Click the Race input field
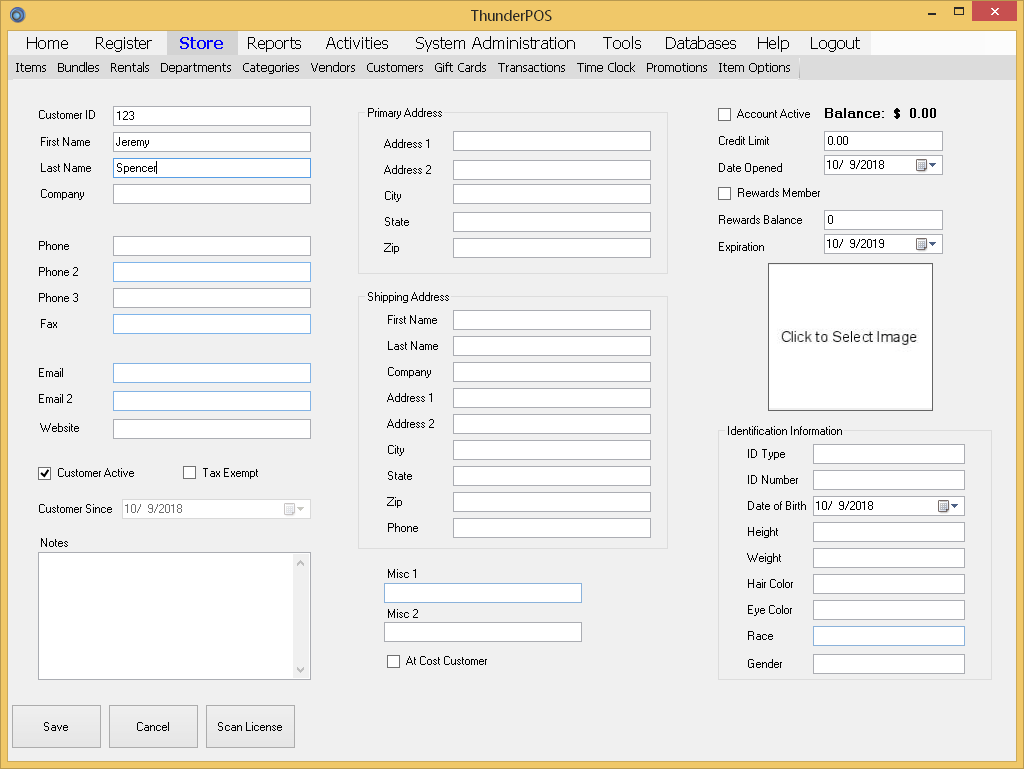 coord(889,636)
